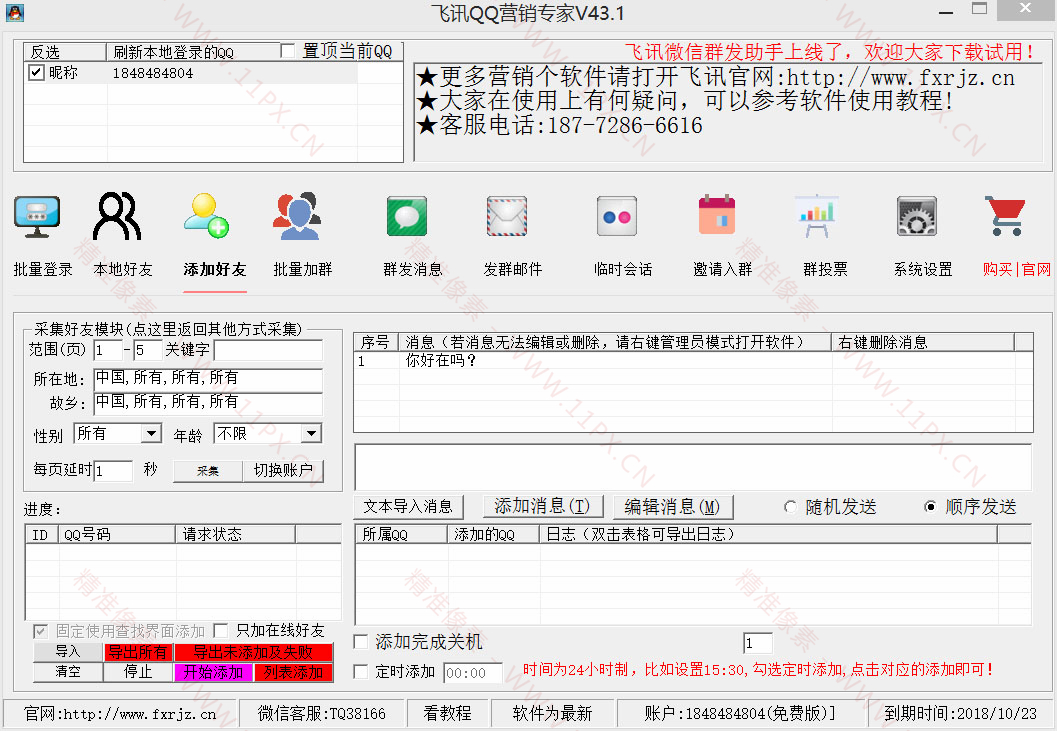Select 随机发送 radio button

[790, 506]
